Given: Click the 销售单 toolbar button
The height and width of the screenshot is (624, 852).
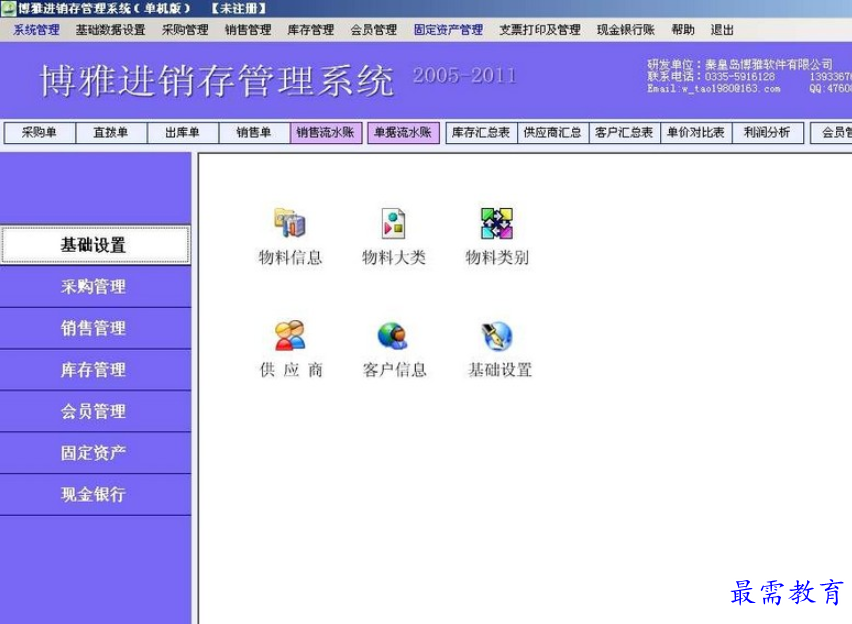Looking at the screenshot, I should click(x=254, y=133).
